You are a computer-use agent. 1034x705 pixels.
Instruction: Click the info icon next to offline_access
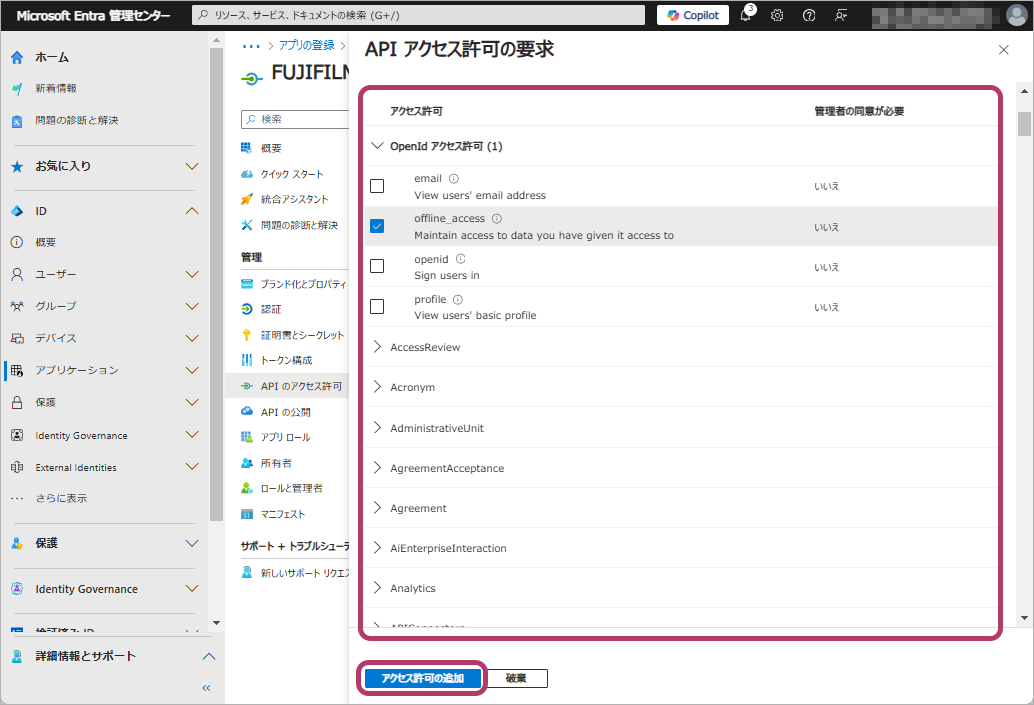(497, 219)
